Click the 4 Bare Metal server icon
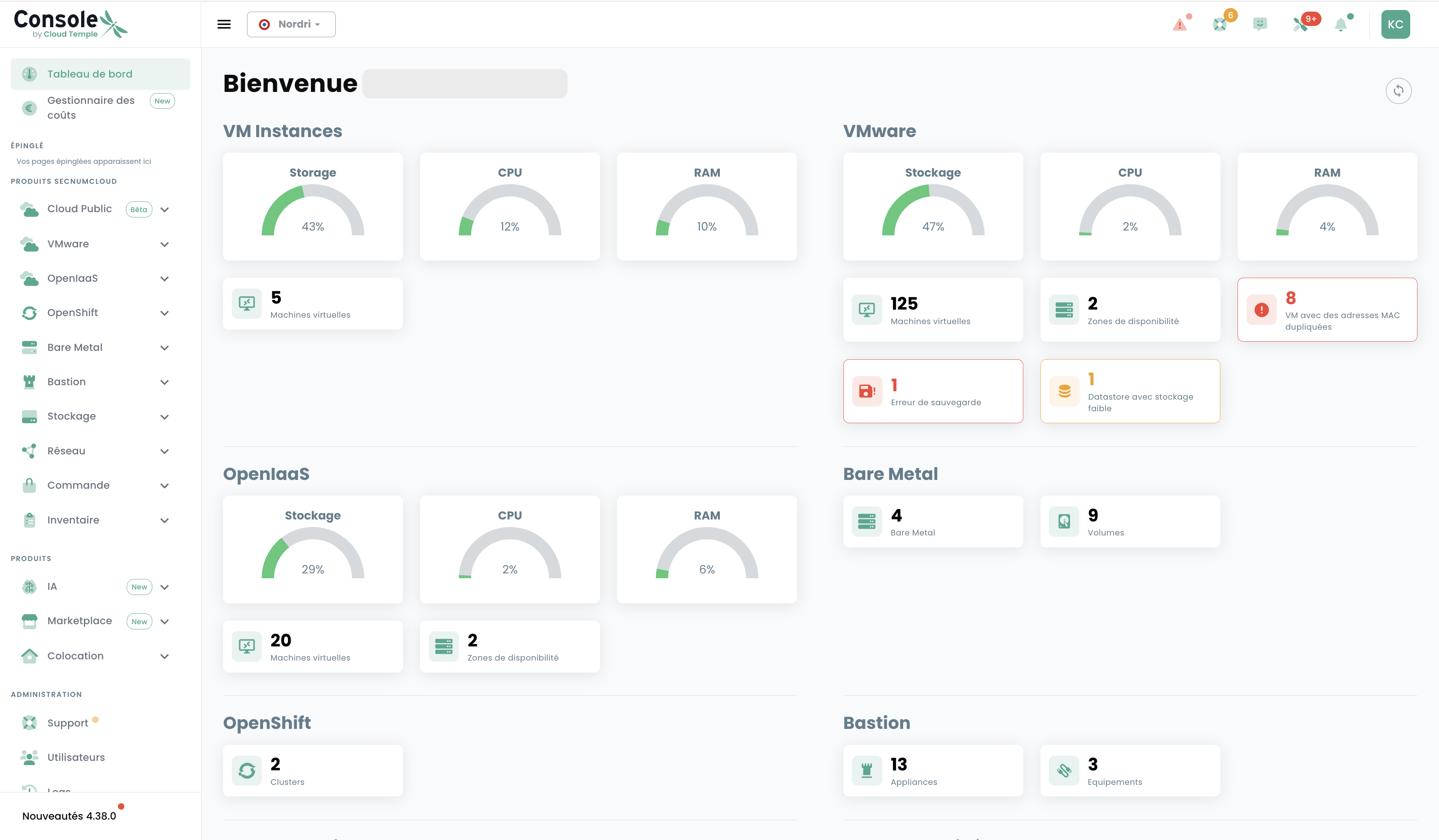The width and height of the screenshot is (1439, 840). (x=867, y=522)
